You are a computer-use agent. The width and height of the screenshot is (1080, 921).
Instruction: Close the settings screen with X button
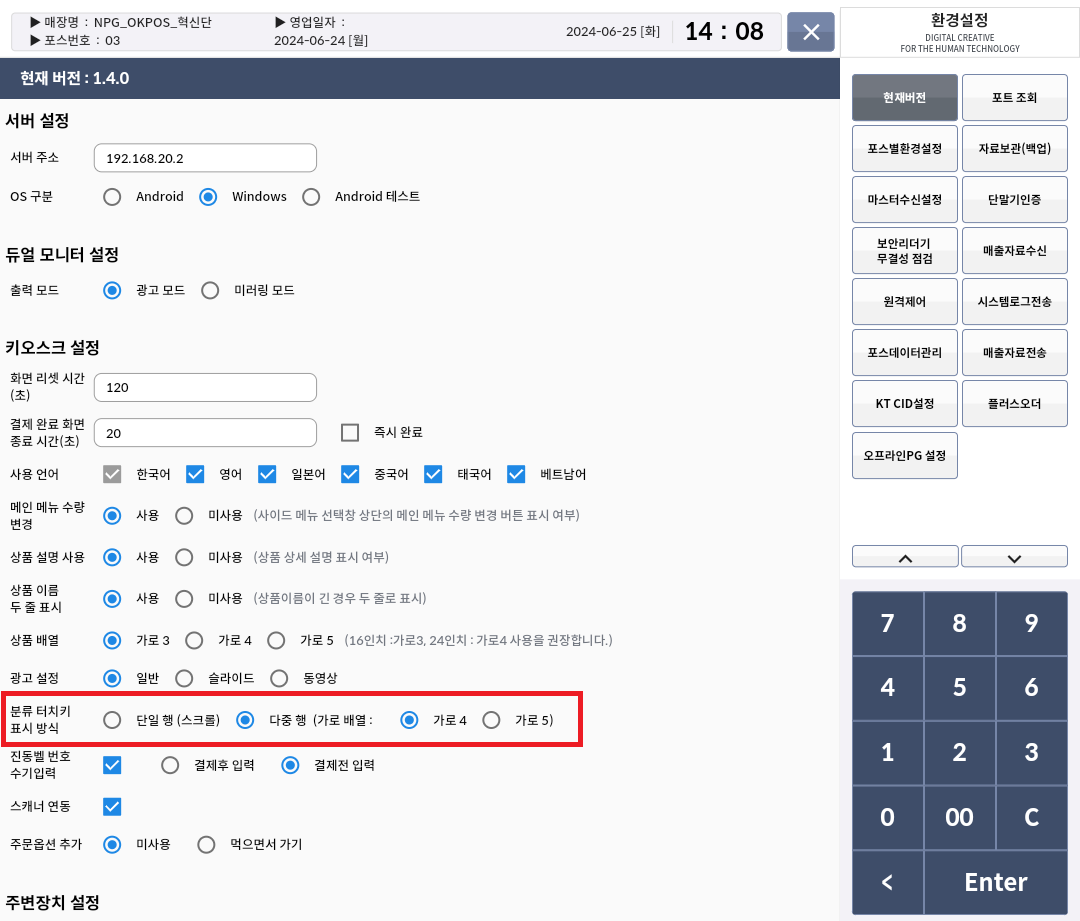[811, 32]
